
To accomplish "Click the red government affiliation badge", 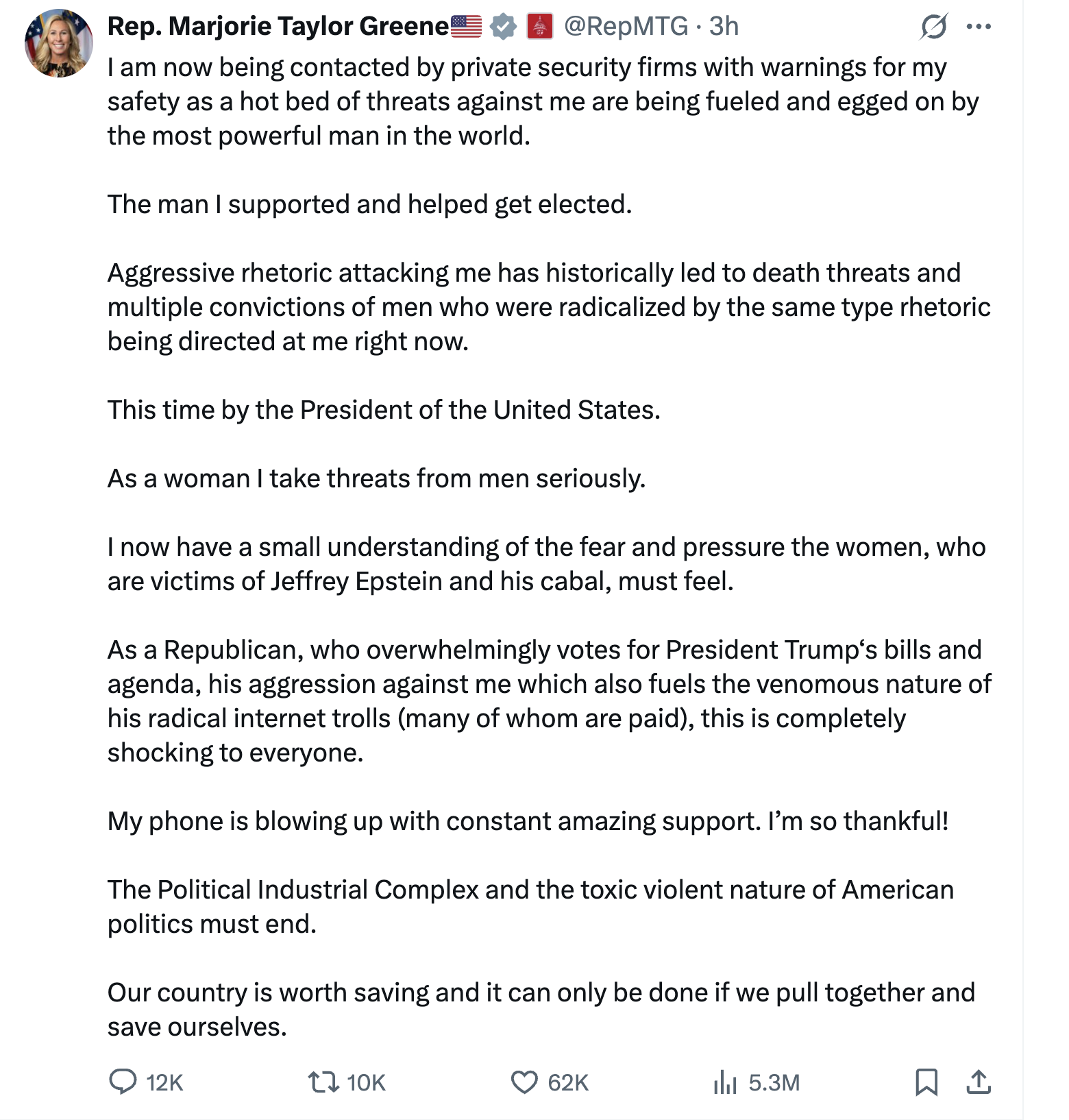I will [540, 27].
